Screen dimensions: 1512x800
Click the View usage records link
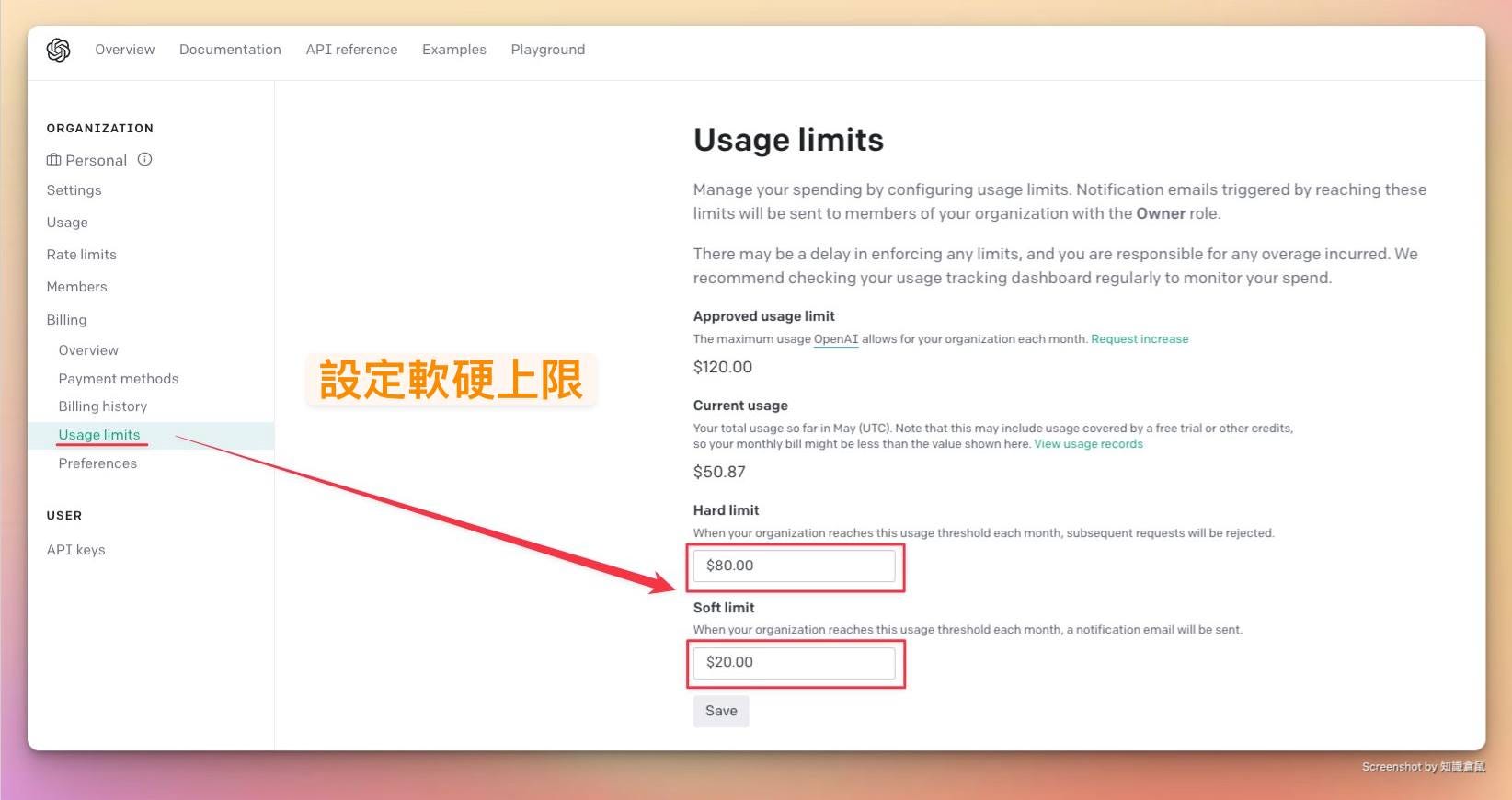click(x=1088, y=444)
